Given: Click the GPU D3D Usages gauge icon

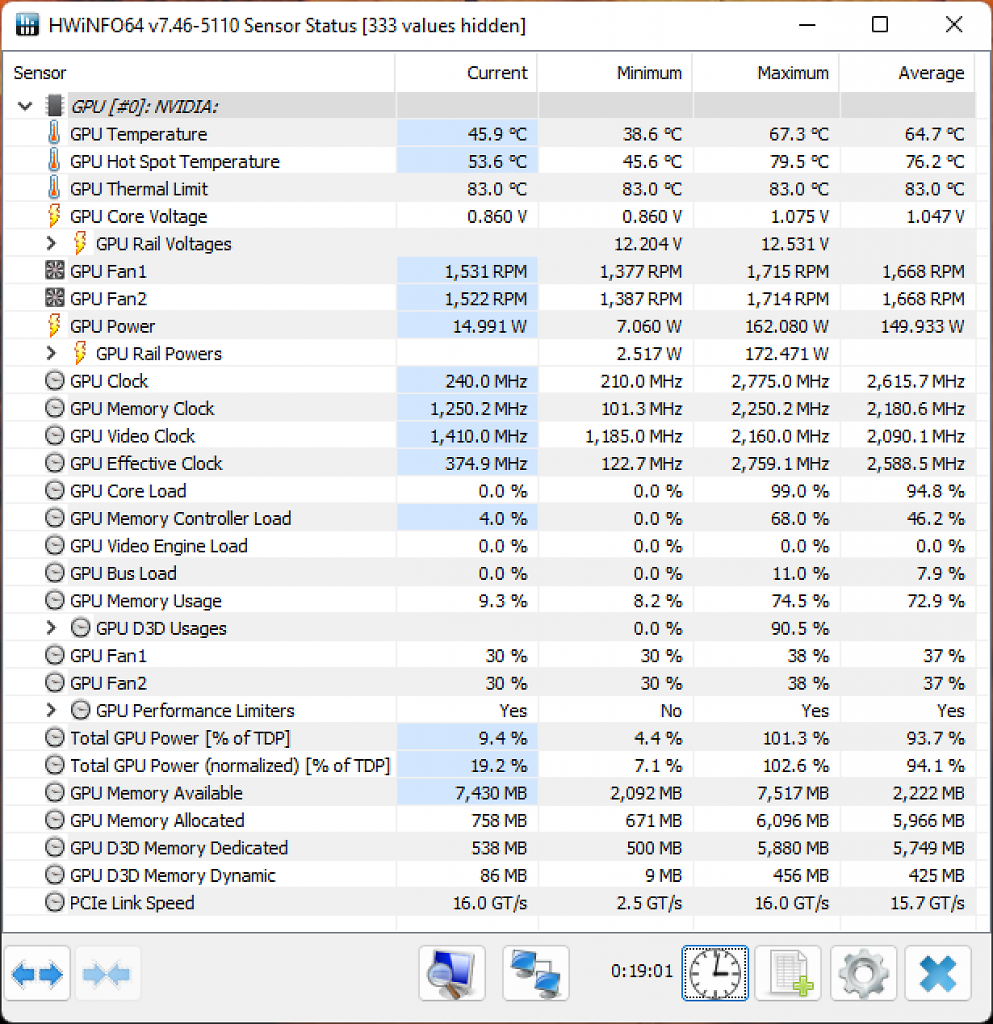Looking at the screenshot, I should [80, 628].
